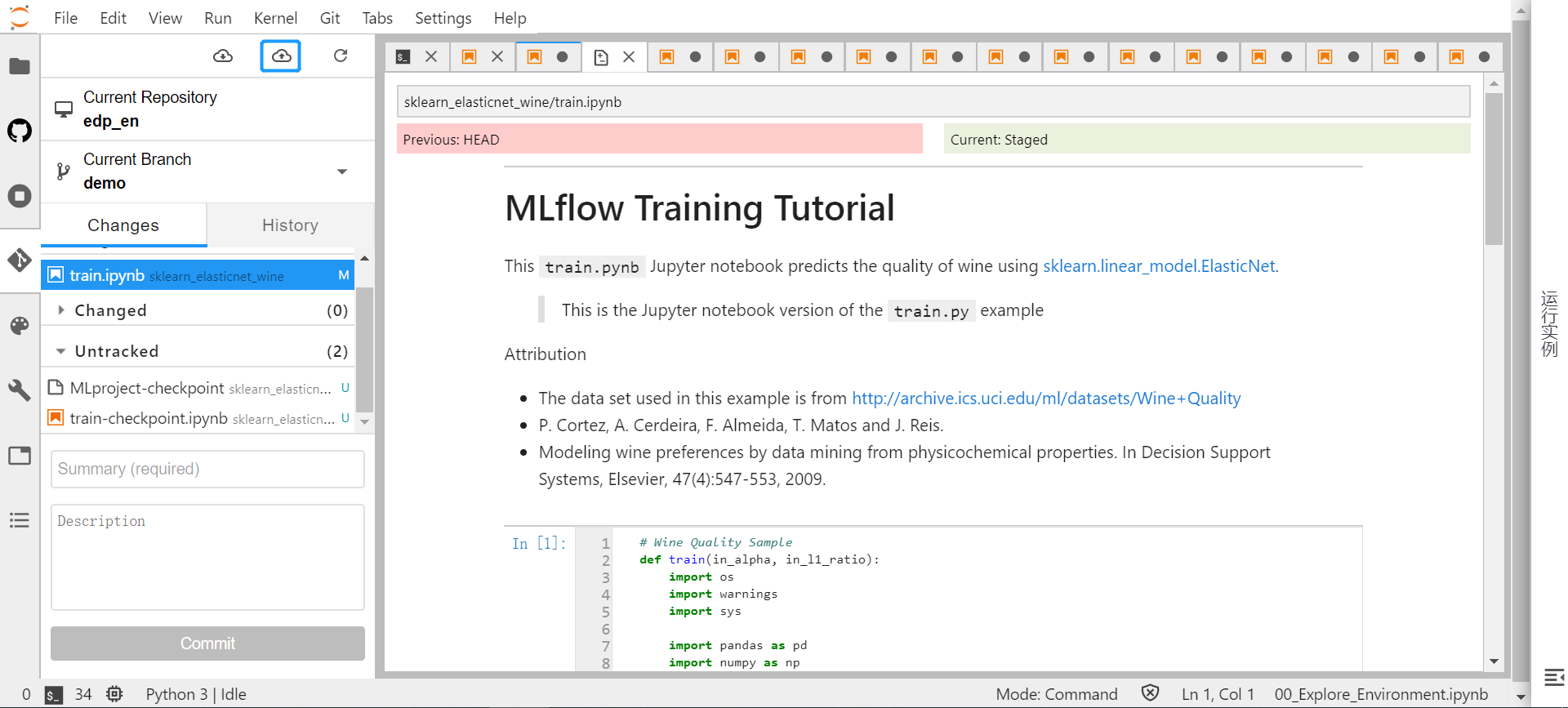Image resolution: width=1568 pixels, height=708 pixels.
Task: Click the file list scrollbar in Git panel
Action: point(364,350)
